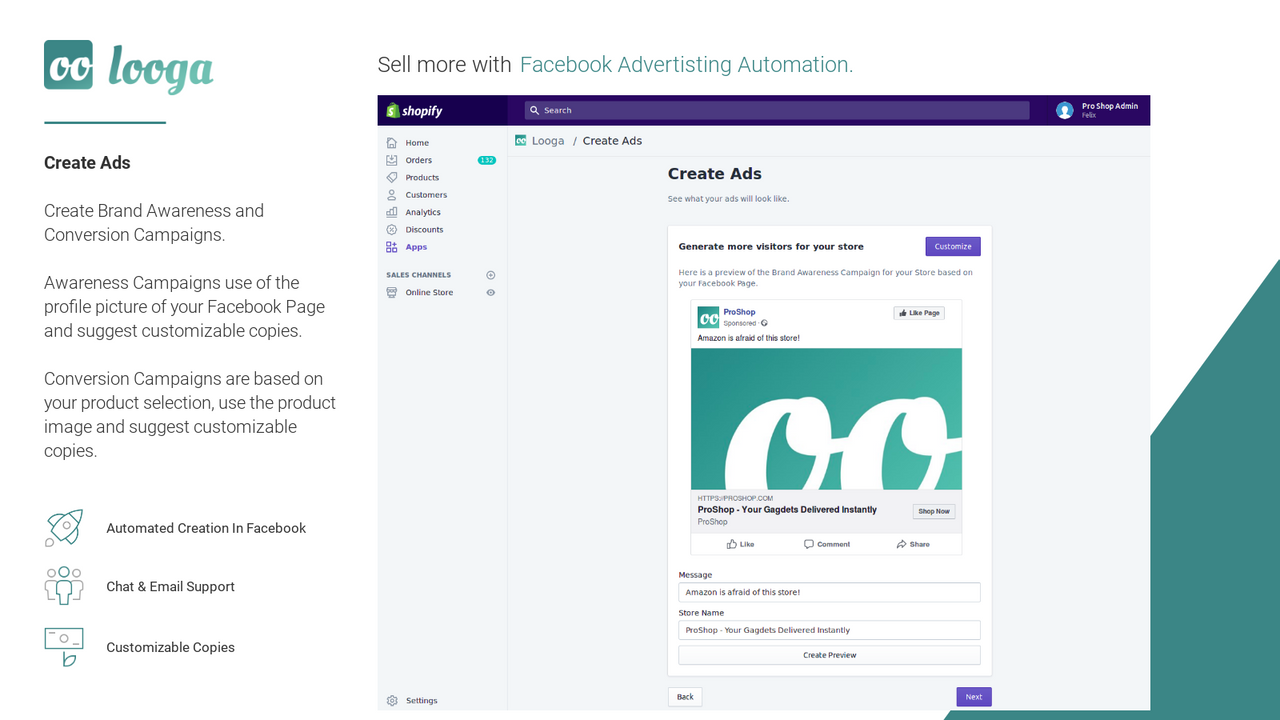Image resolution: width=1280 pixels, height=720 pixels.
Task: Open the Pro Shop Admin account menu
Action: click(1097, 110)
